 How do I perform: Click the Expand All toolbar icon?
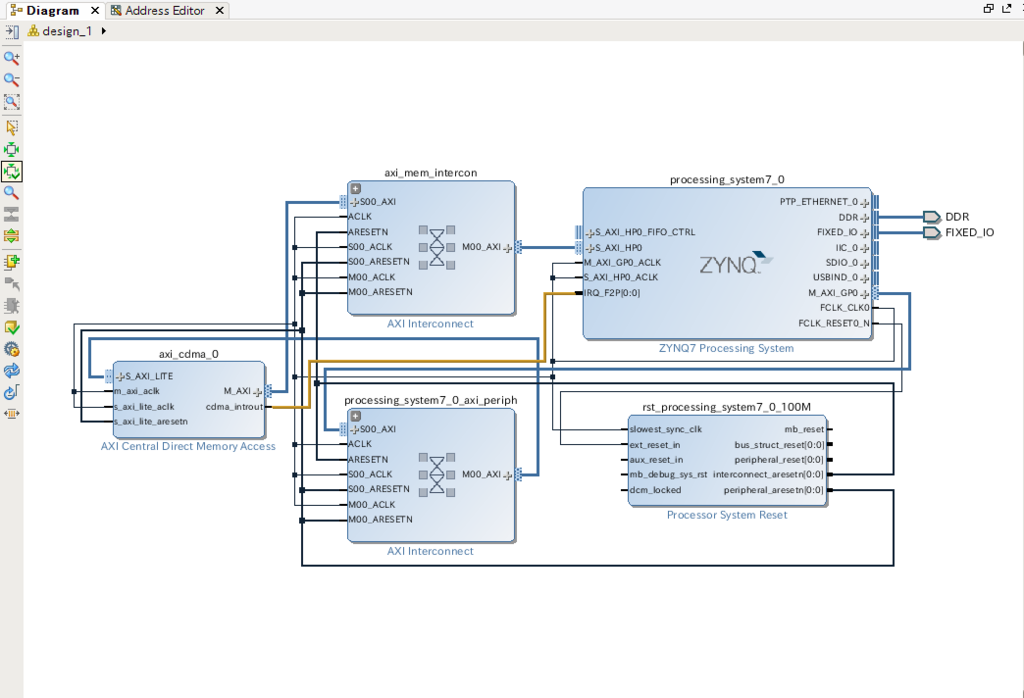tap(12, 236)
